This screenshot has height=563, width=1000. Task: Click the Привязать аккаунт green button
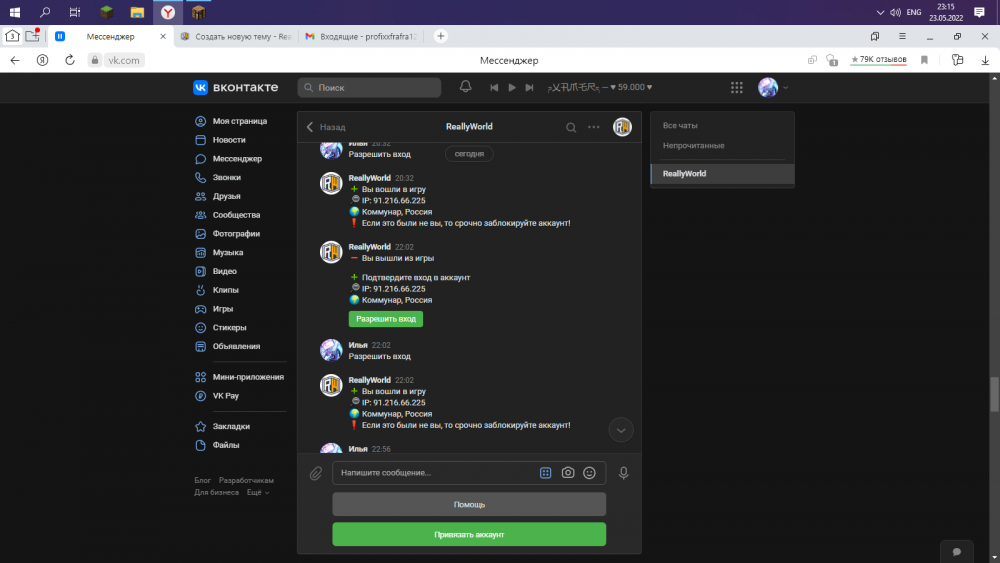click(469, 534)
